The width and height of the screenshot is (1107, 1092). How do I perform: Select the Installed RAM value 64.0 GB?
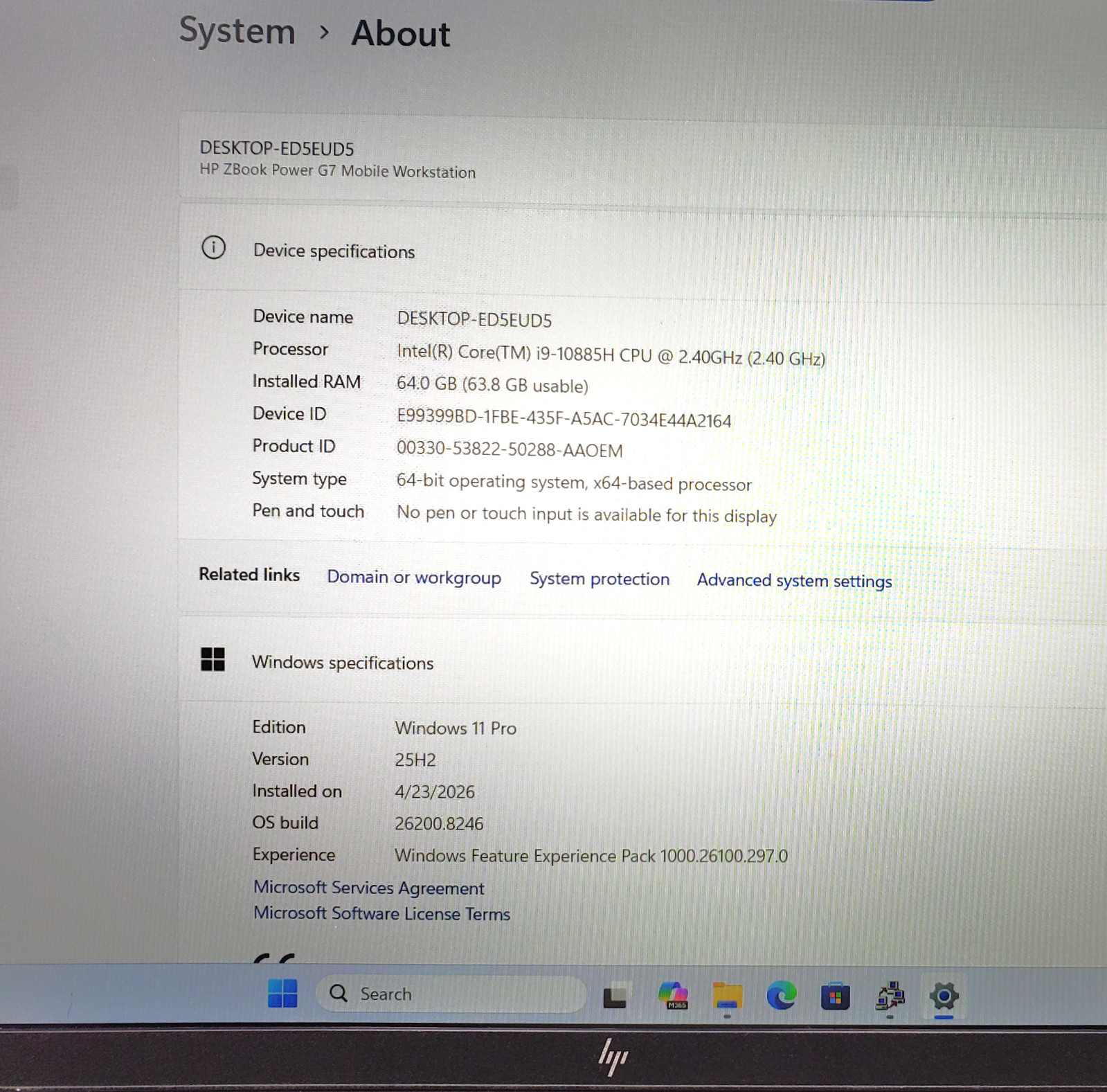492,384
